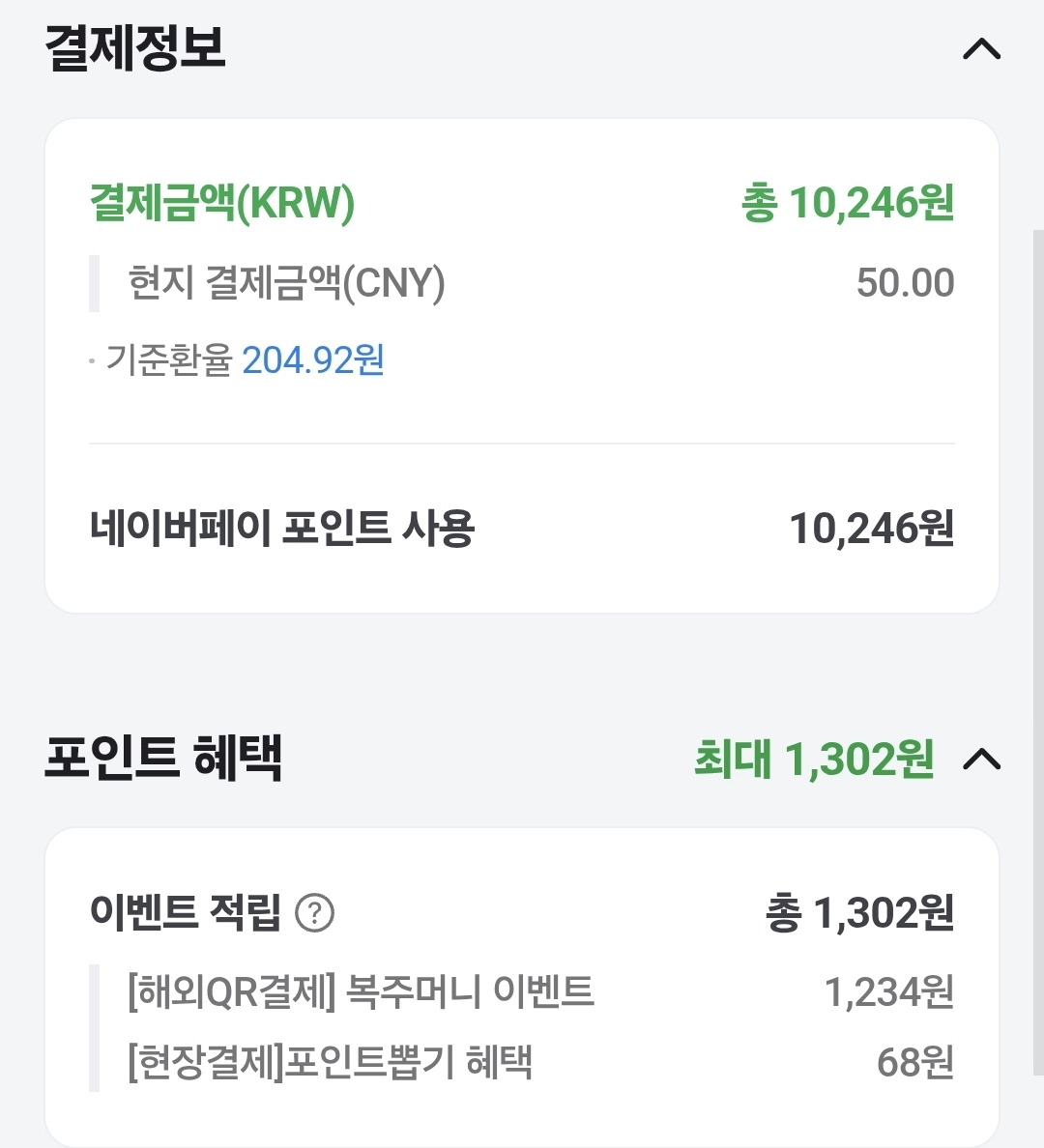Select the 결제금액(KRW) label
Screen dimensions: 1044x1148
click(222, 202)
